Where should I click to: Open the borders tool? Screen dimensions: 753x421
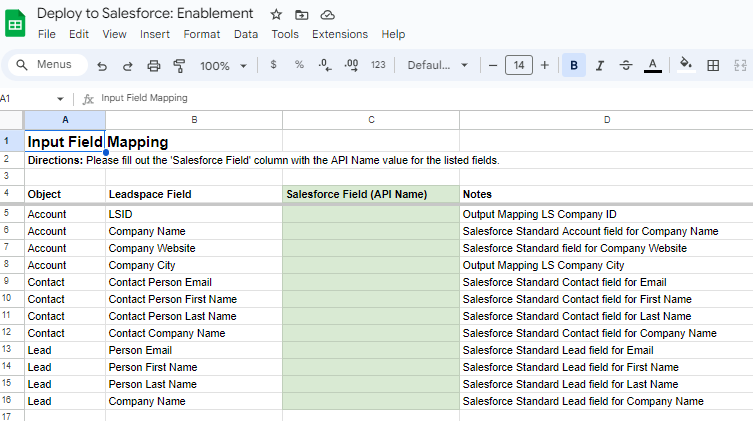click(713, 65)
